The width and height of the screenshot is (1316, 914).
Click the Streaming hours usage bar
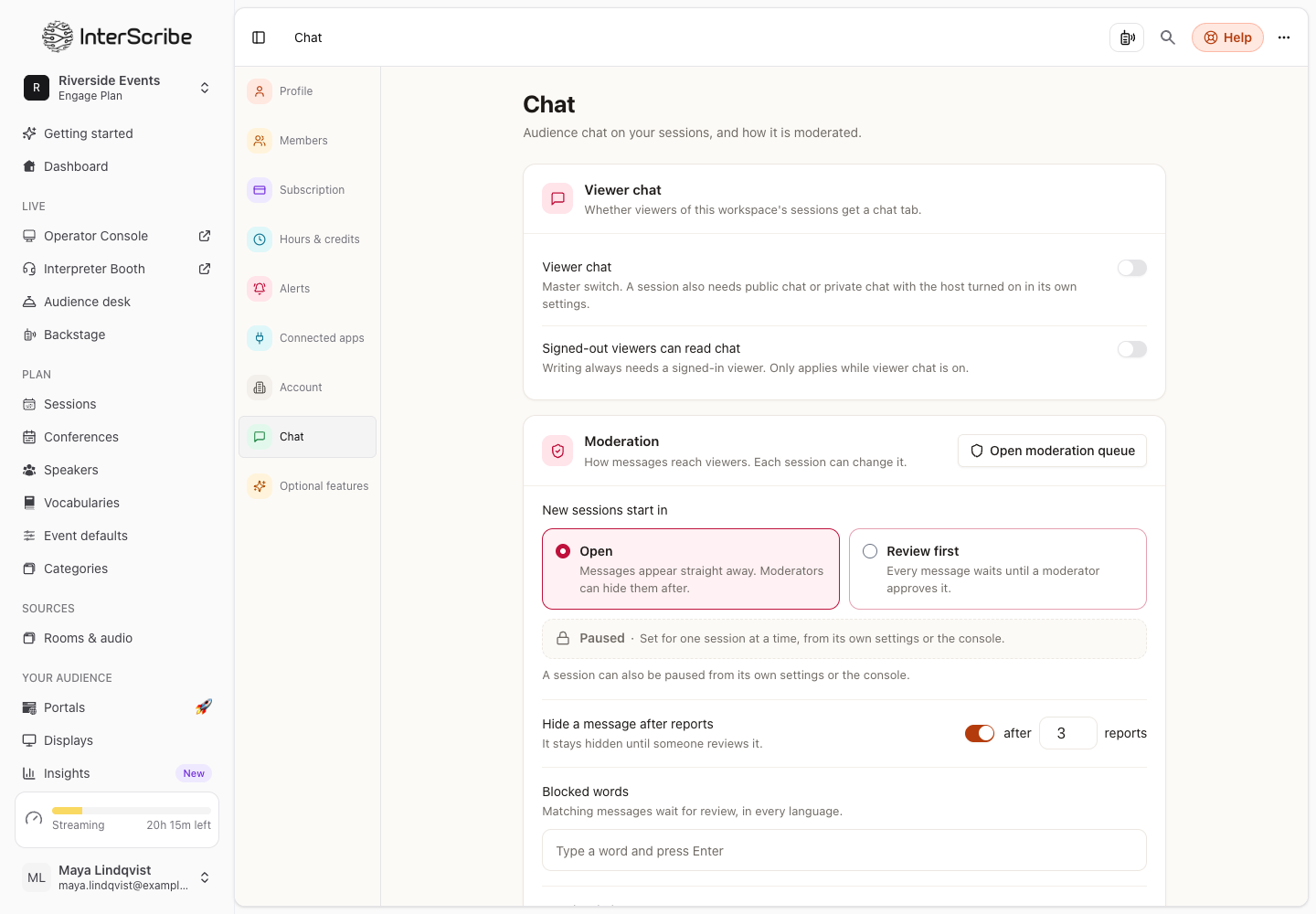click(x=132, y=811)
